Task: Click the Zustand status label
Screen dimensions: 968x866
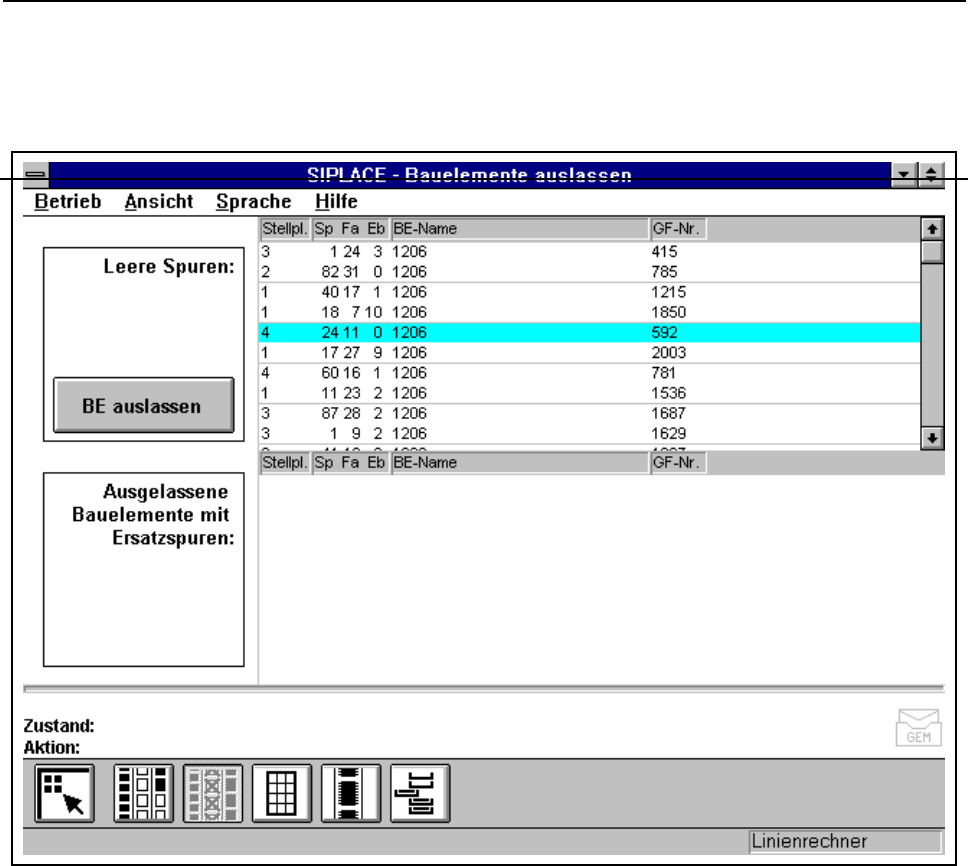Action: [x=59, y=726]
